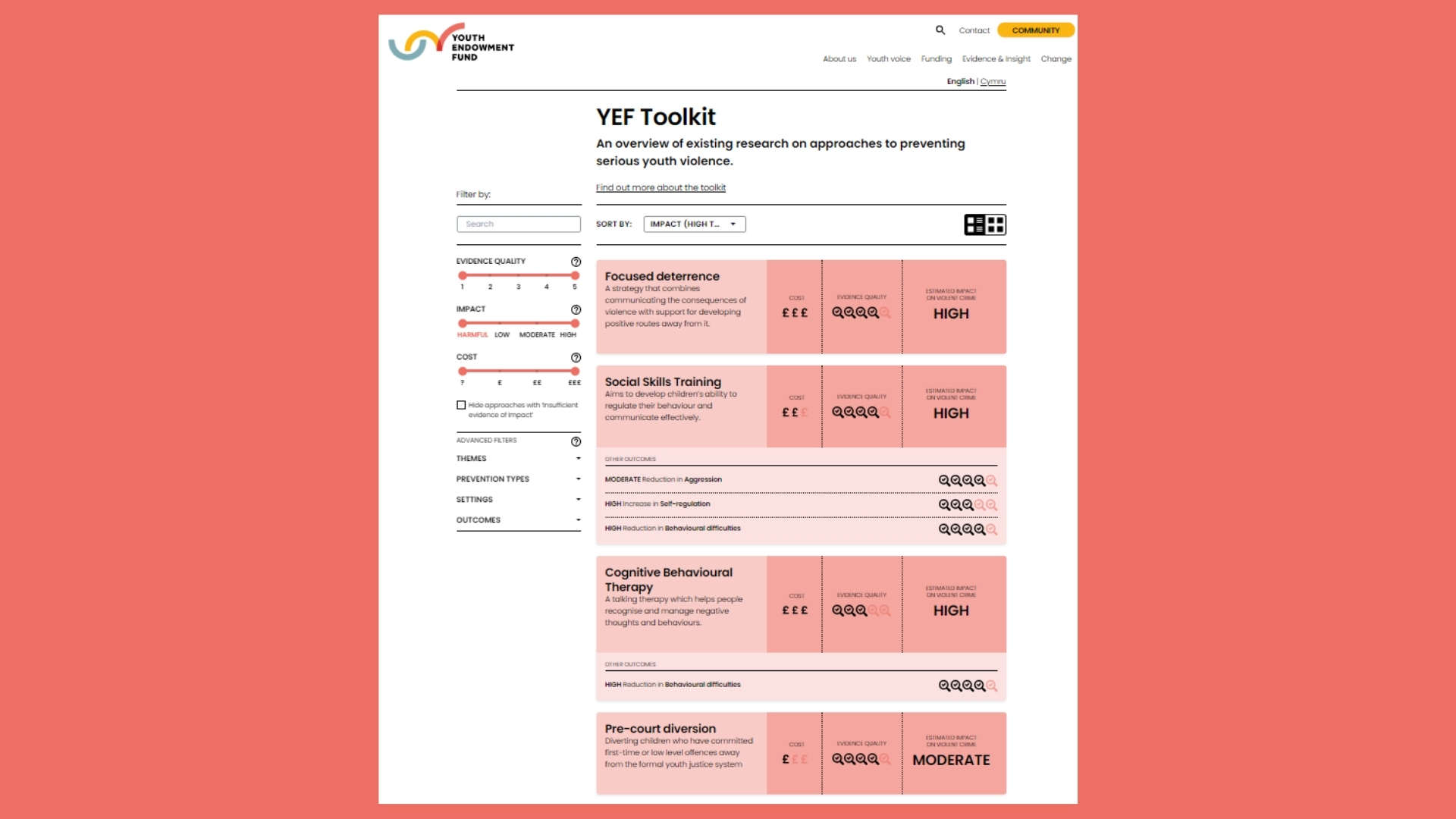Select Impact High to Low sort dropdown
The height and width of the screenshot is (819, 1456).
693,223
